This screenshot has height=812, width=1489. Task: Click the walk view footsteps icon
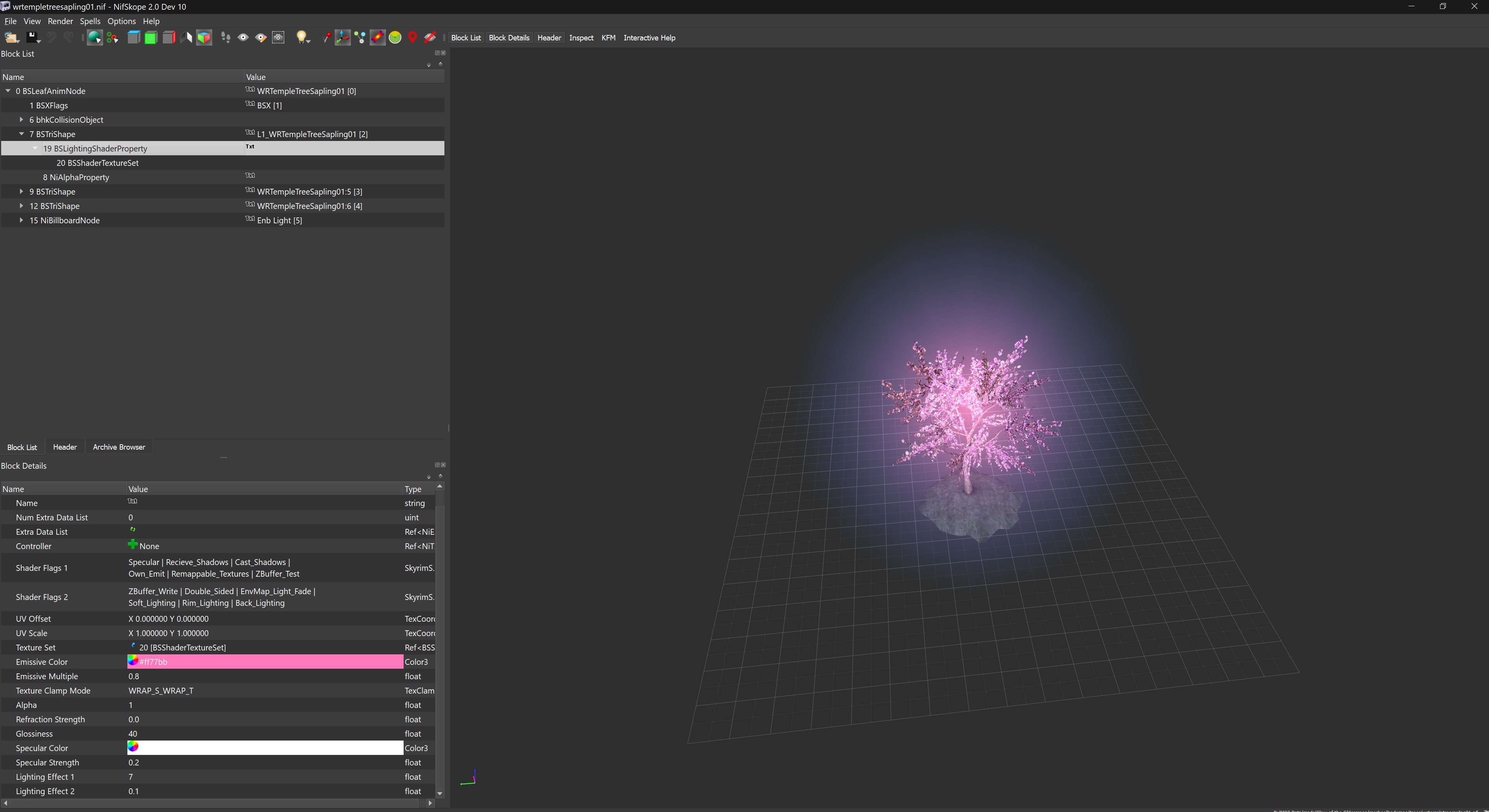tap(226, 38)
